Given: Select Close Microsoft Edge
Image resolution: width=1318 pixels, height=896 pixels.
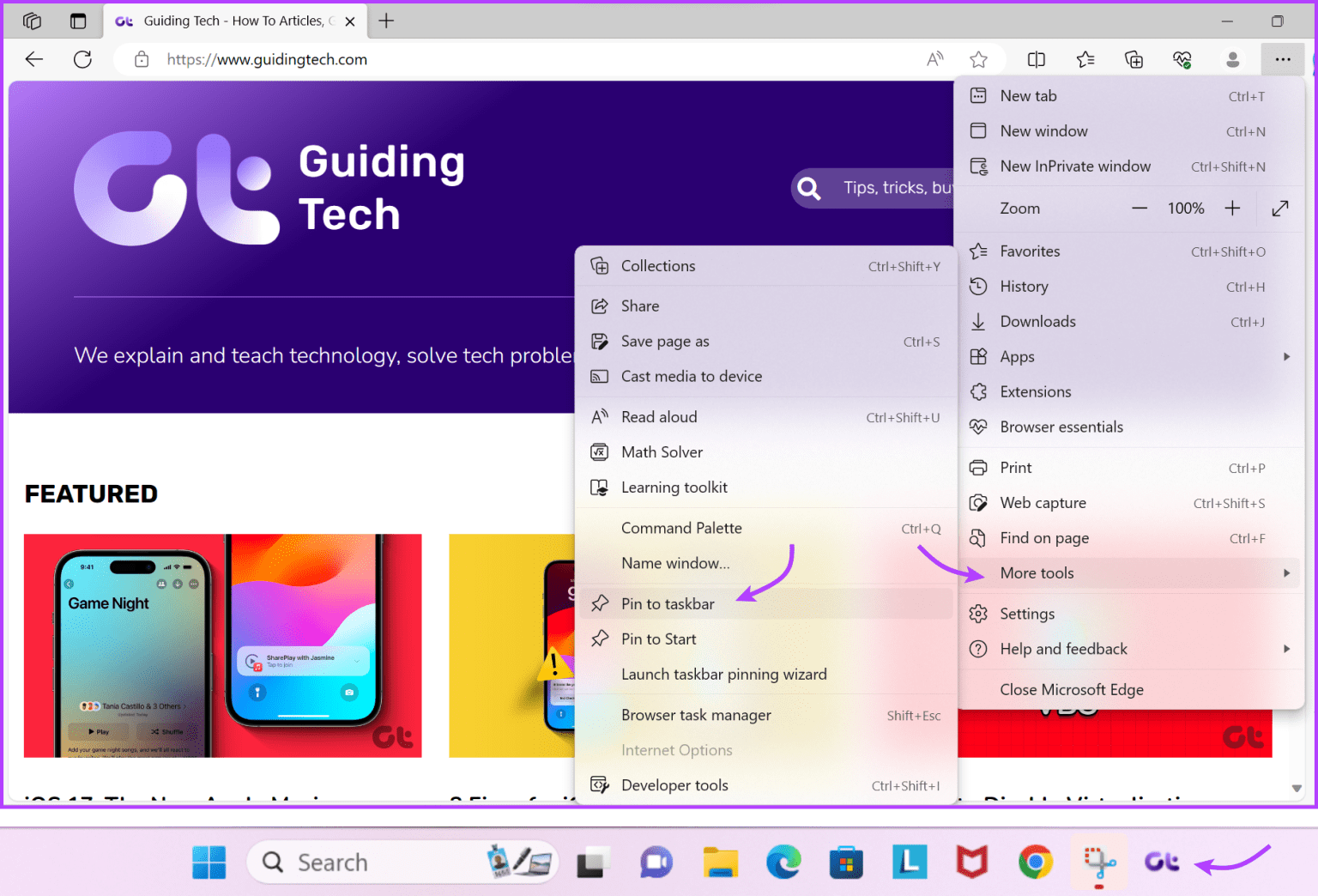Looking at the screenshot, I should click(x=1071, y=689).
